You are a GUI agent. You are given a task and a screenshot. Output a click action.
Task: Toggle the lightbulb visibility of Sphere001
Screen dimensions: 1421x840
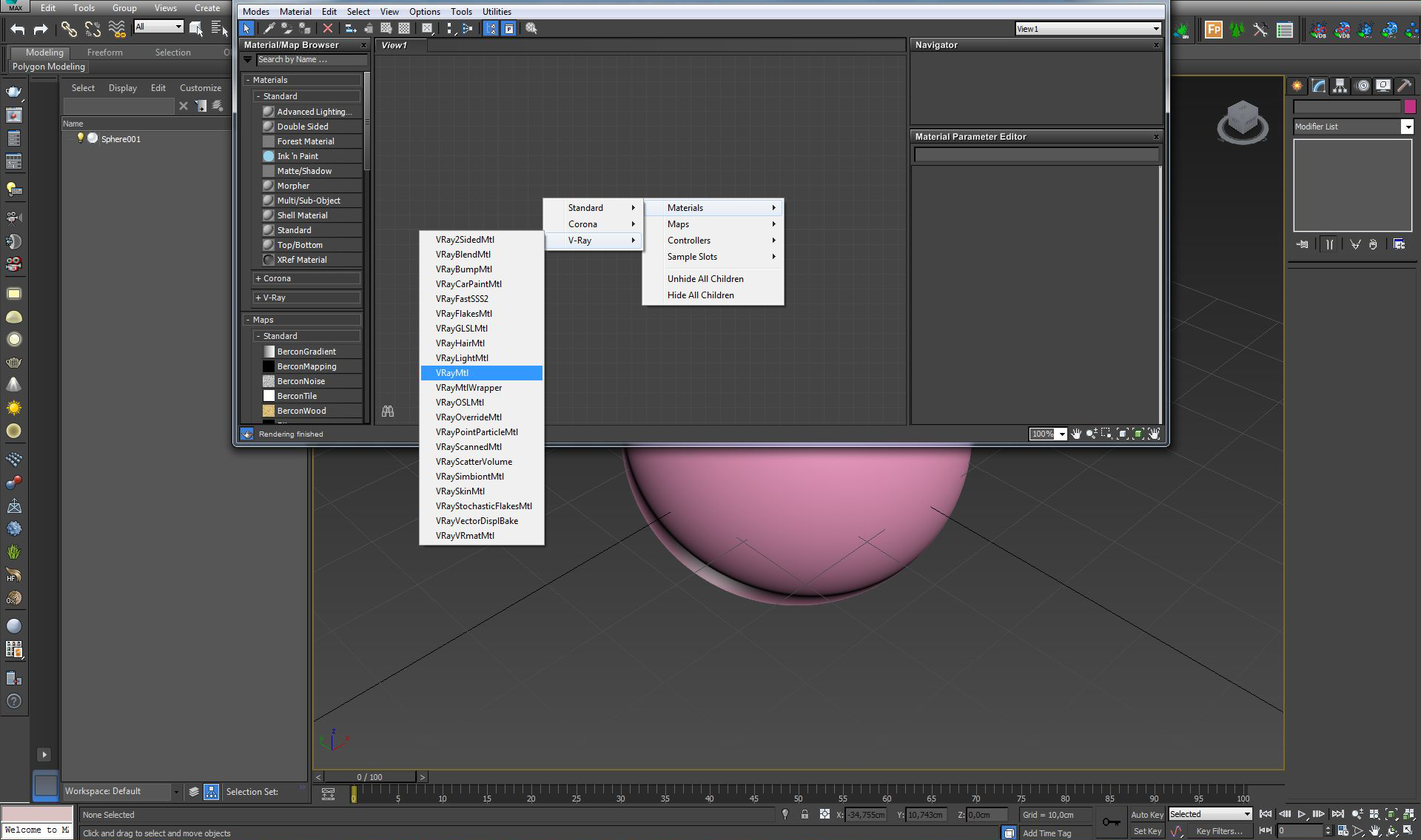point(80,138)
